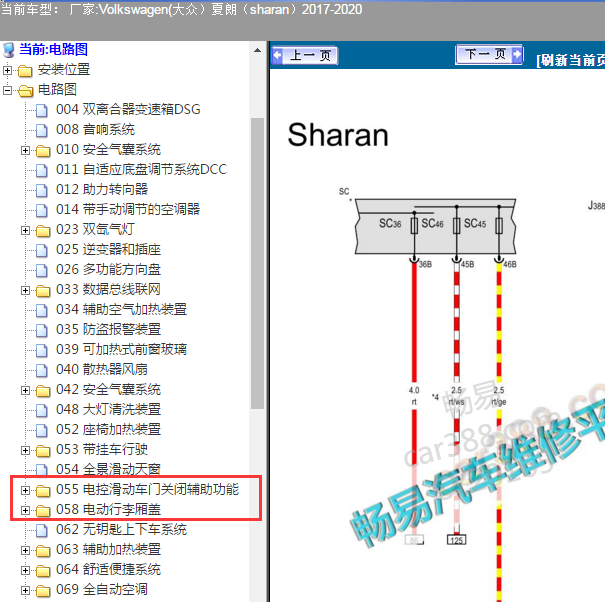
Task: Expand 053 带挂车行驶 node
Action: coord(25,450)
